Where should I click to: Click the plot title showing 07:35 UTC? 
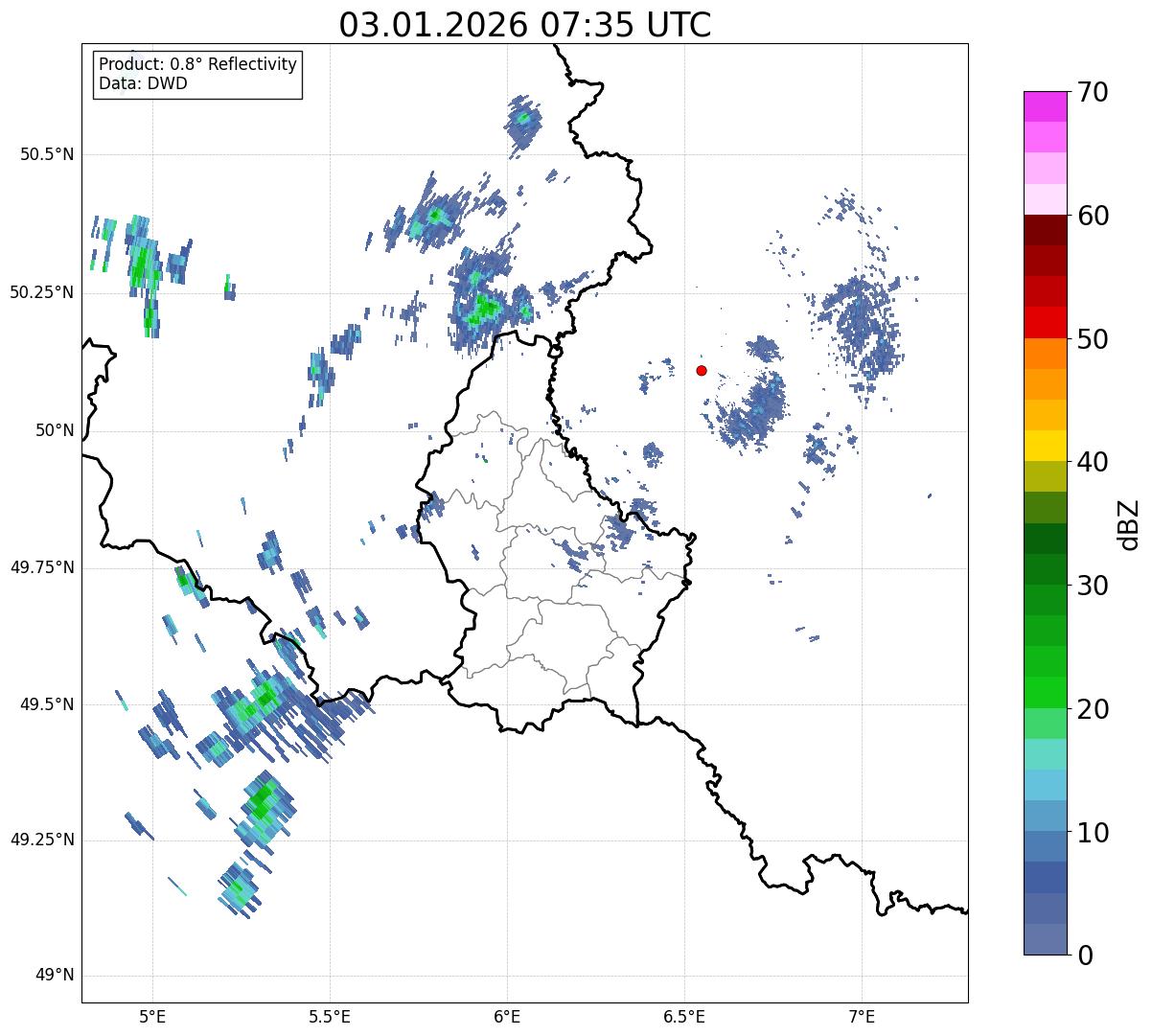(x=524, y=25)
